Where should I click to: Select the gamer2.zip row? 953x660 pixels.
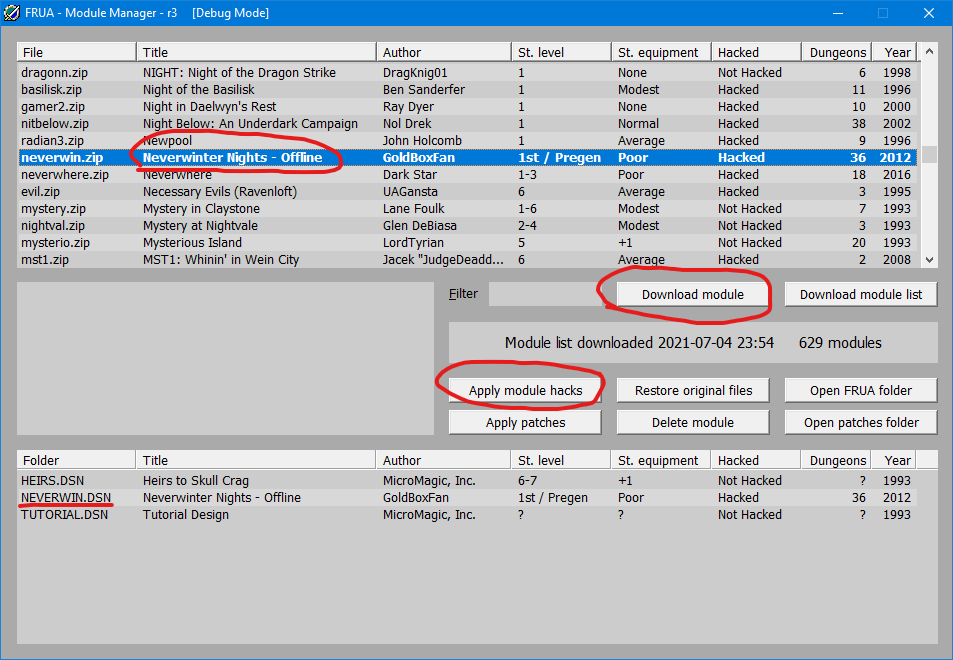click(467, 106)
